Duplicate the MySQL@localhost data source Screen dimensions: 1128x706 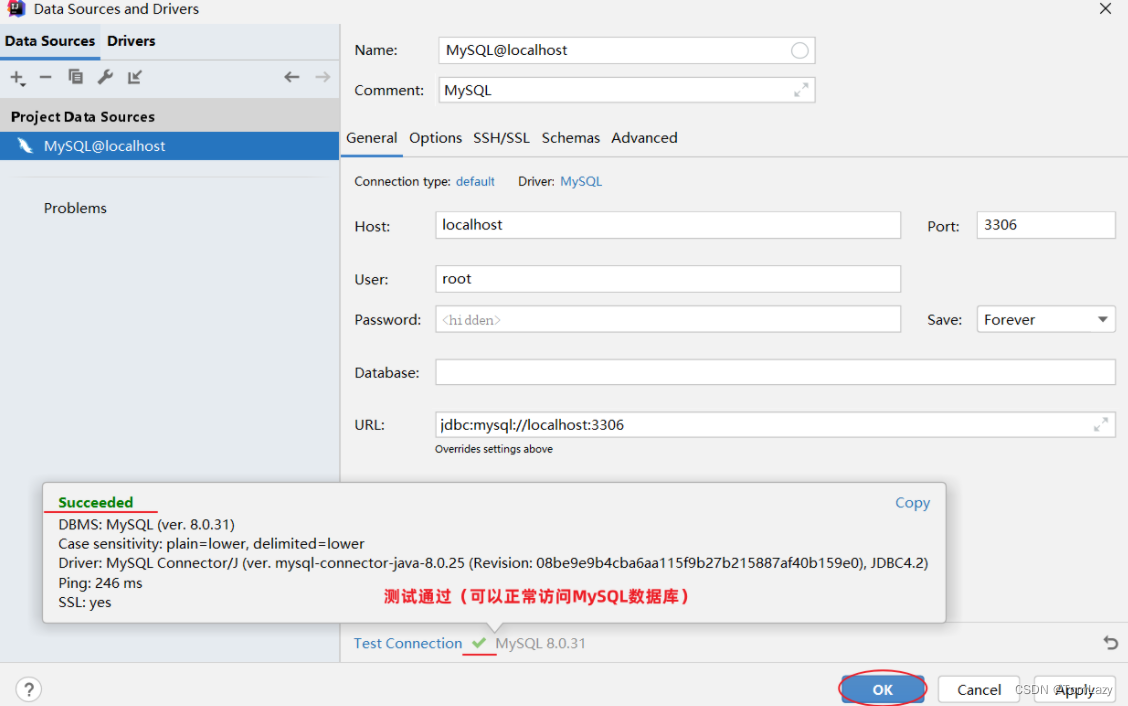(75, 77)
